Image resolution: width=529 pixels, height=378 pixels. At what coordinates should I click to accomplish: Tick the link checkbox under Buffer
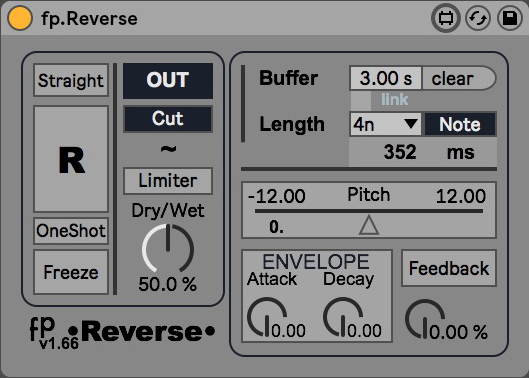click(x=361, y=100)
